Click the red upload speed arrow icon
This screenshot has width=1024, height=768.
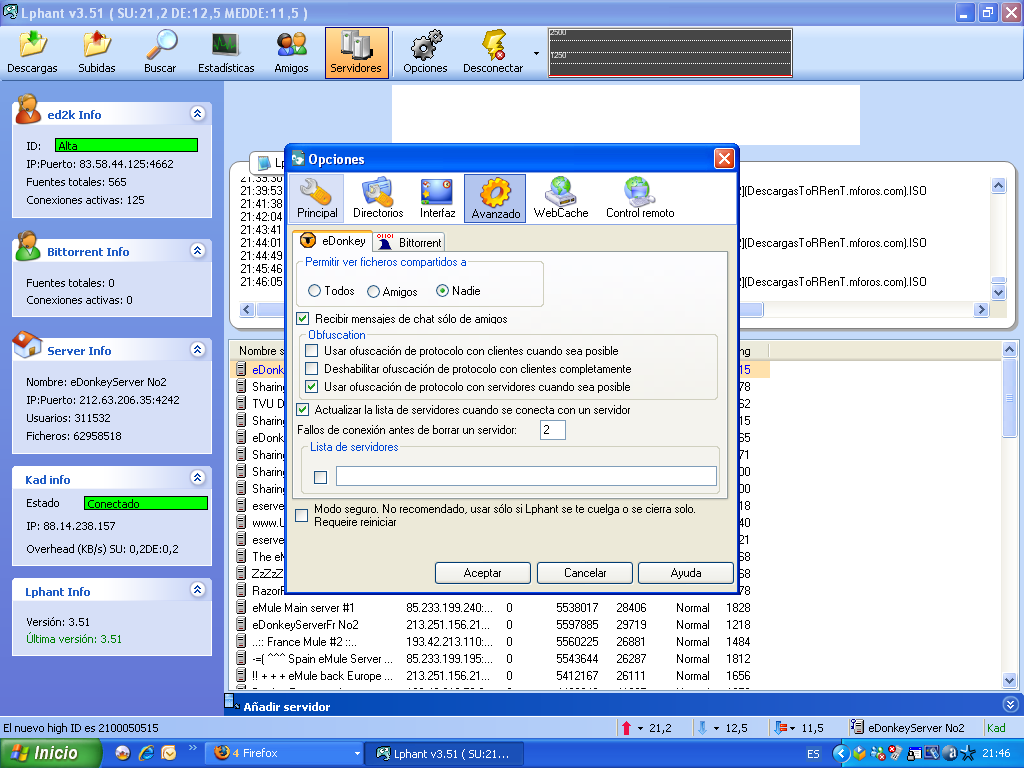pyautogui.click(x=626, y=728)
